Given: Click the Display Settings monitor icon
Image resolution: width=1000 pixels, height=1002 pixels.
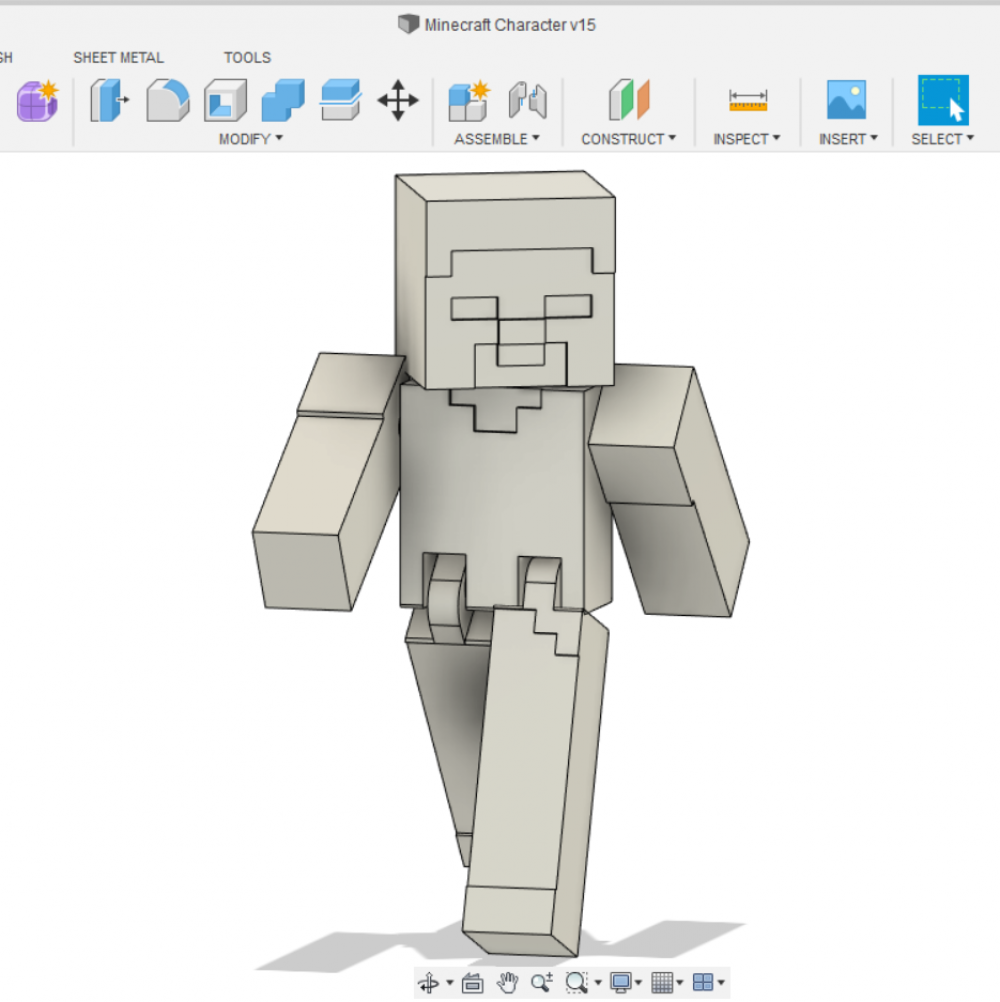Looking at the screenshot, I should [620, 982].
